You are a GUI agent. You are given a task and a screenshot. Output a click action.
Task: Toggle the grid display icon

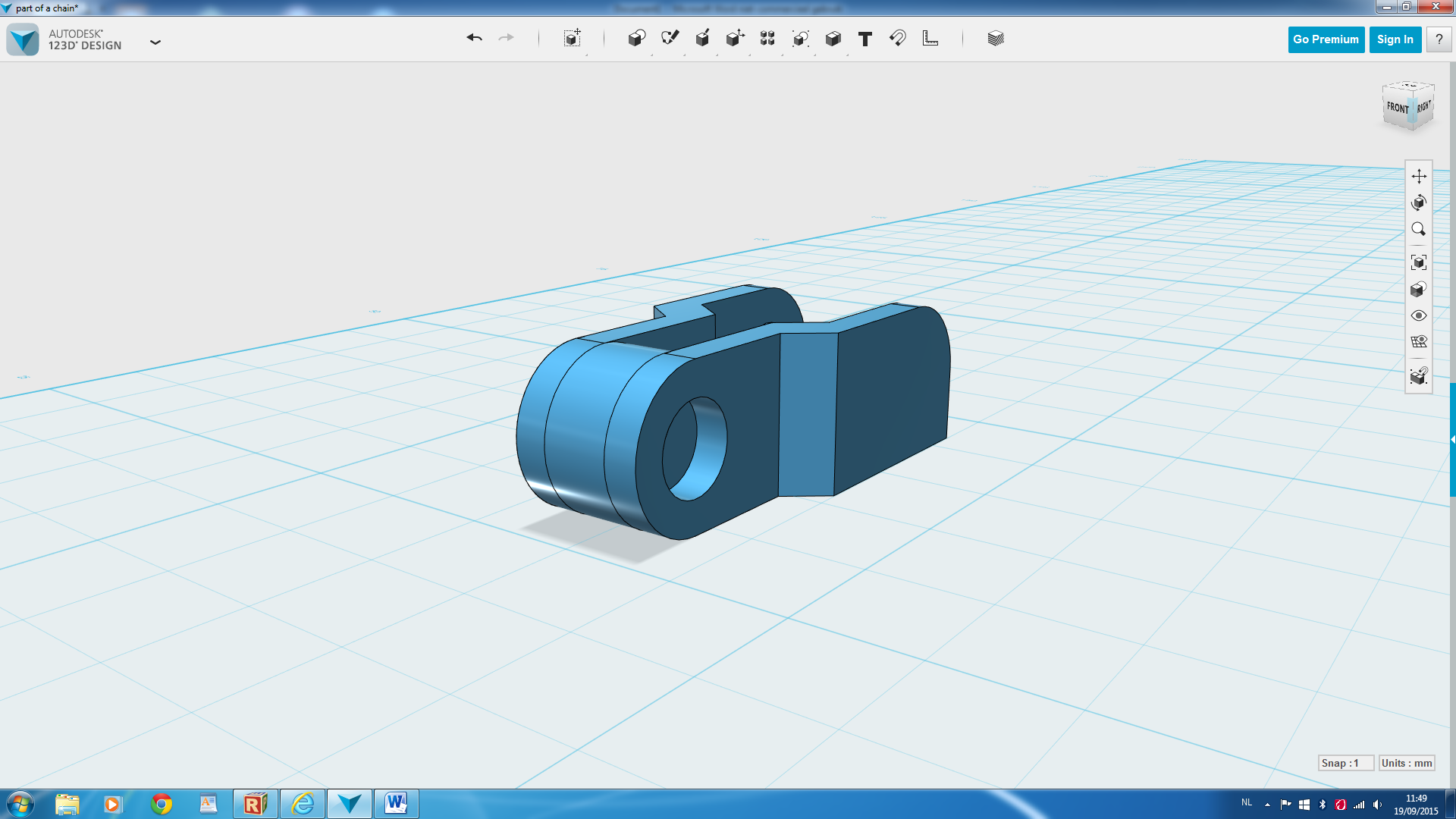click(x=1419, y=341)
